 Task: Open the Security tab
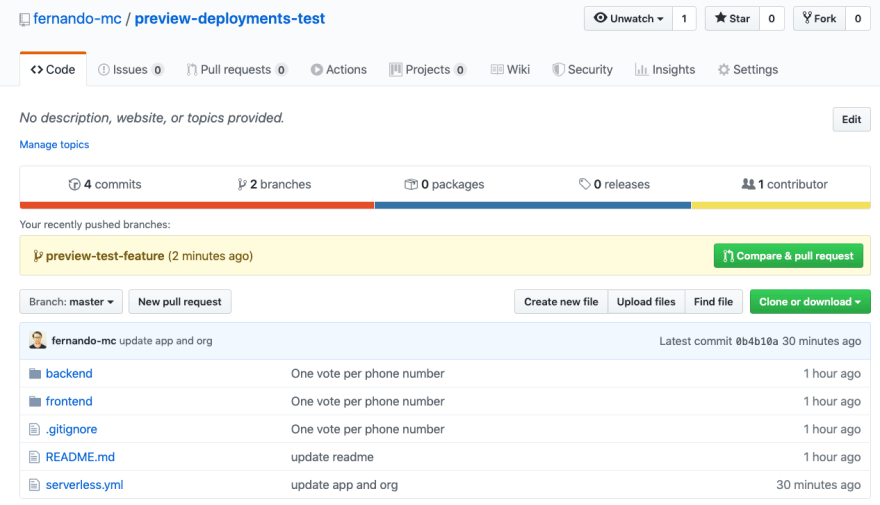click(583, 70)
